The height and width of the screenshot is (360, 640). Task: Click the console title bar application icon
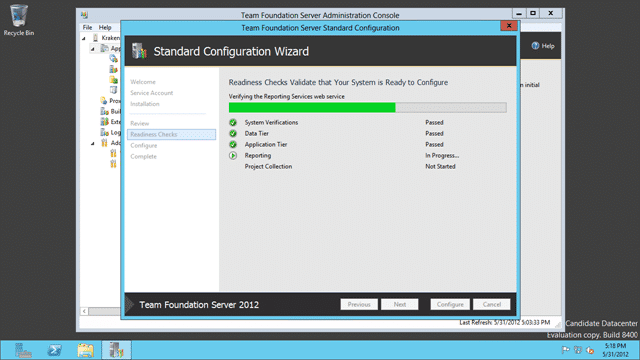(x=84, y=15)
